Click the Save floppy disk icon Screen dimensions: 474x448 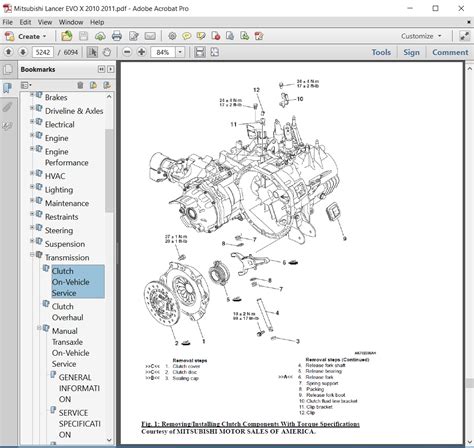[83, 36]
